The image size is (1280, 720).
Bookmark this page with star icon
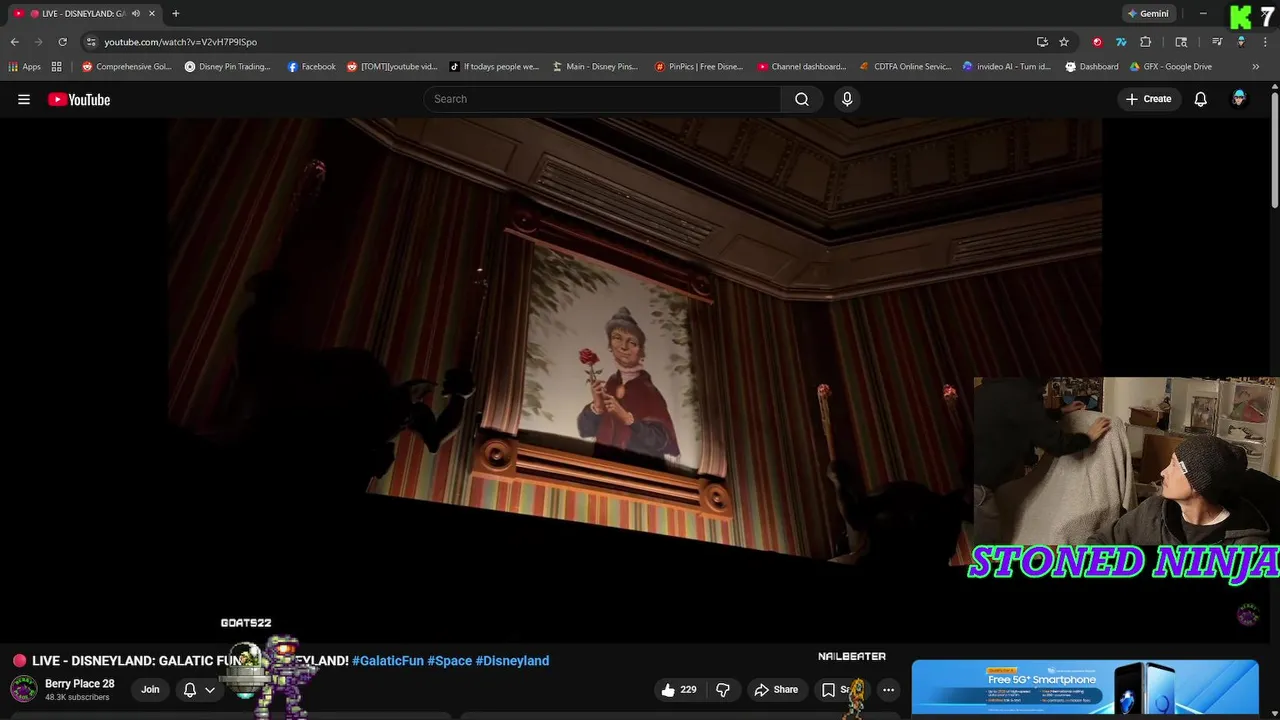(1064, 42)
